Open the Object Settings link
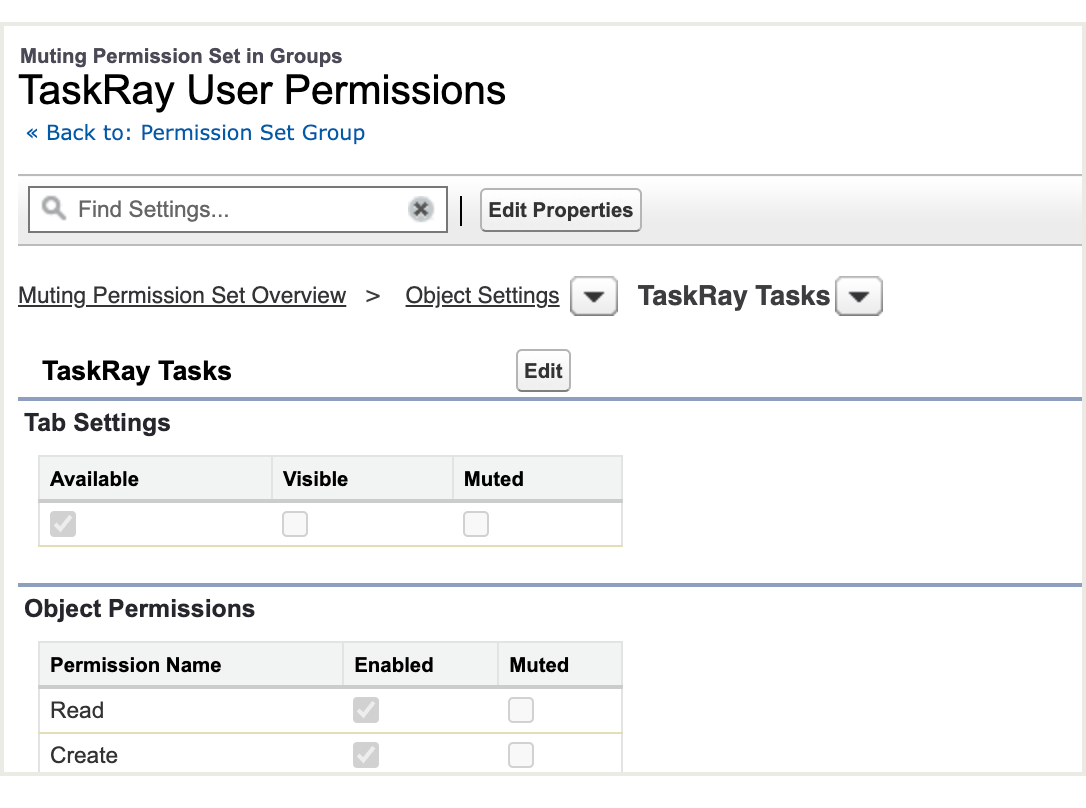Image resolution: width=1086 pixels, height=808 pixels. 482,296
